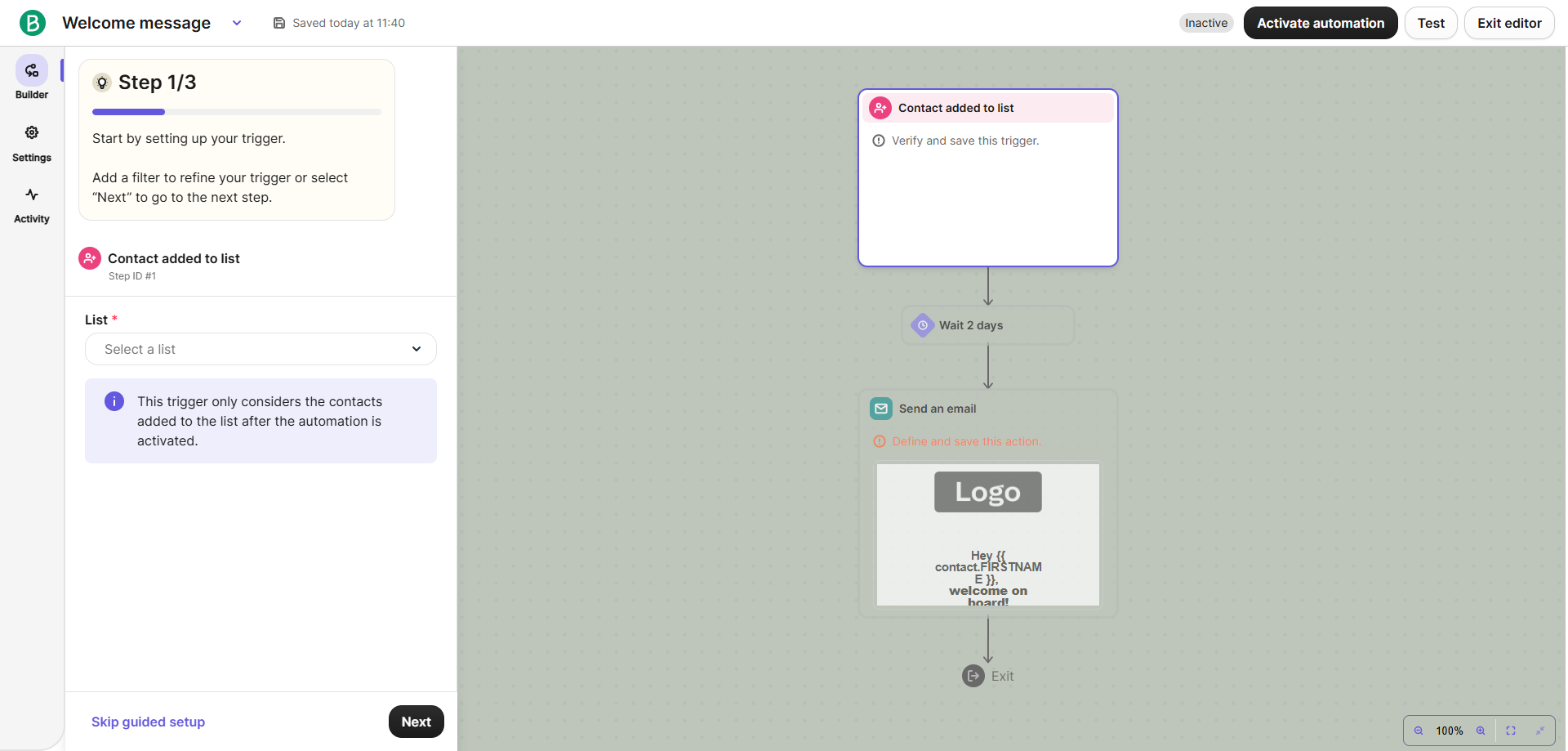Open the Activity sidebar tab
This screenshot has width=1568, height=751.
click(32, 205)
